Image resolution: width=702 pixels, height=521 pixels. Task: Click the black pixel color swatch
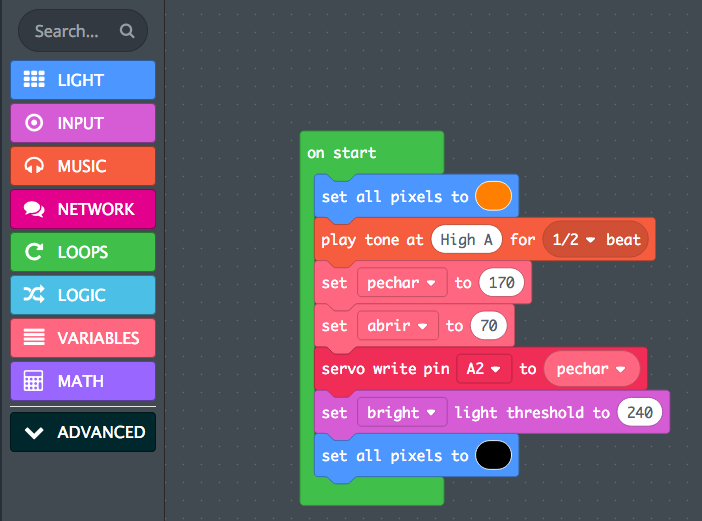(x=494, y=455)
